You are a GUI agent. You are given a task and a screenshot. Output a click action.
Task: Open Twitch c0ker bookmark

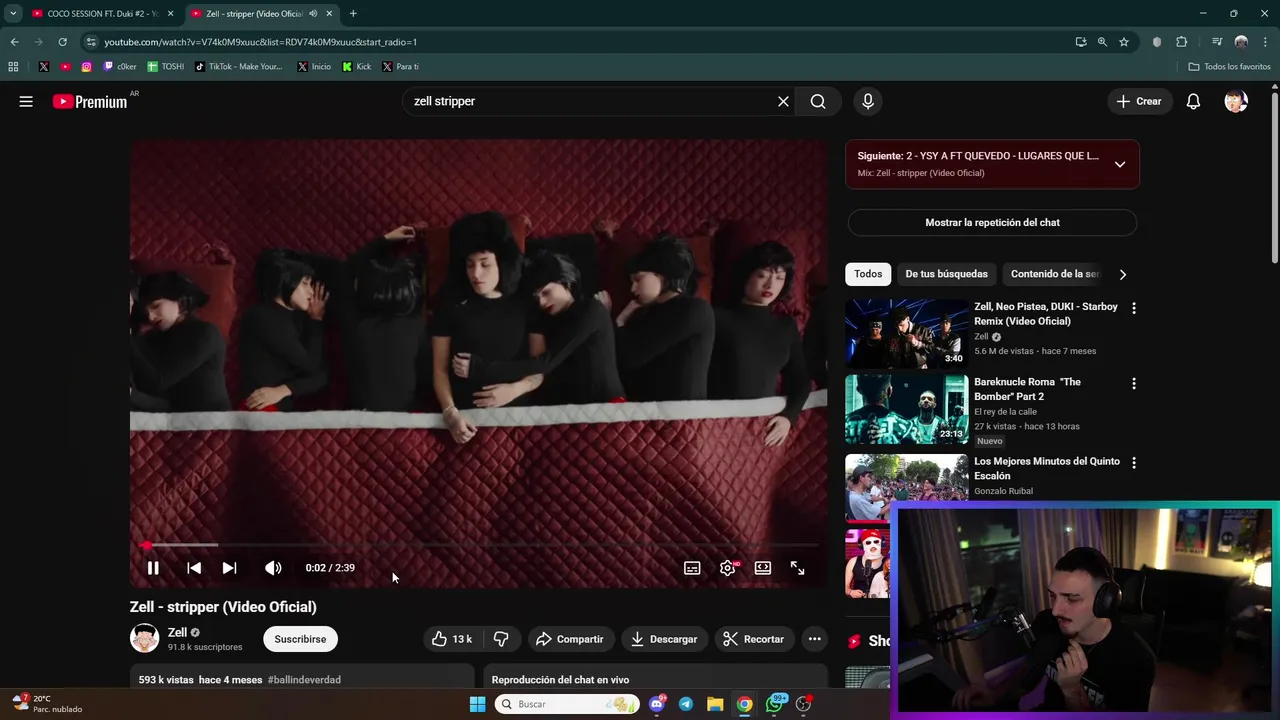[x=120, y=67]
